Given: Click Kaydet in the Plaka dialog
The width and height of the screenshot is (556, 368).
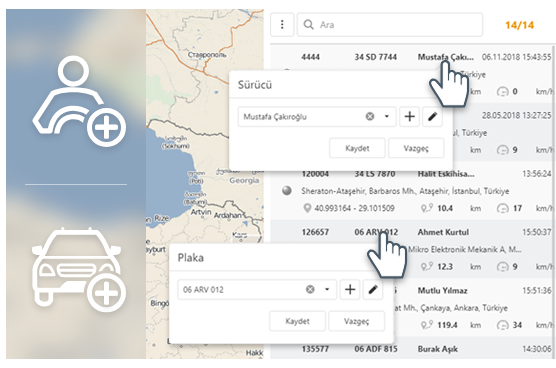Looking at the screenshot, I should (298, 321).
